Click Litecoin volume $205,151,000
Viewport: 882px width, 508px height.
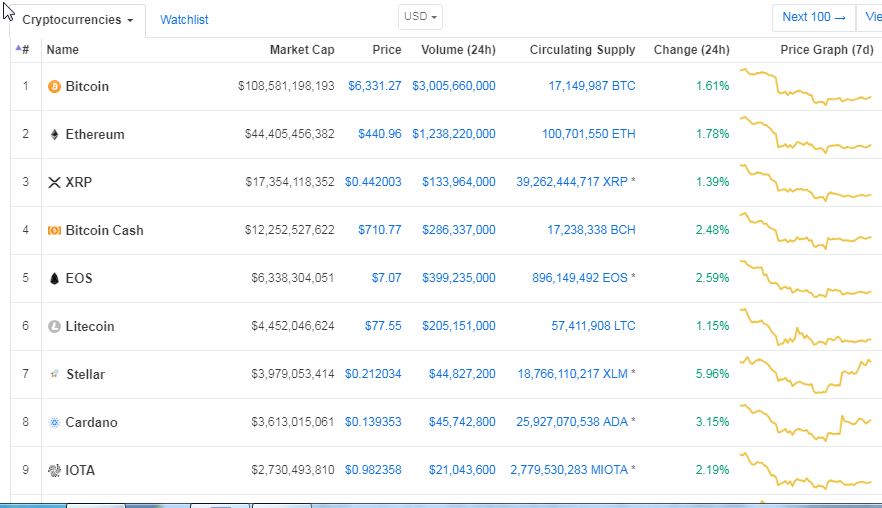pos(459,326)
